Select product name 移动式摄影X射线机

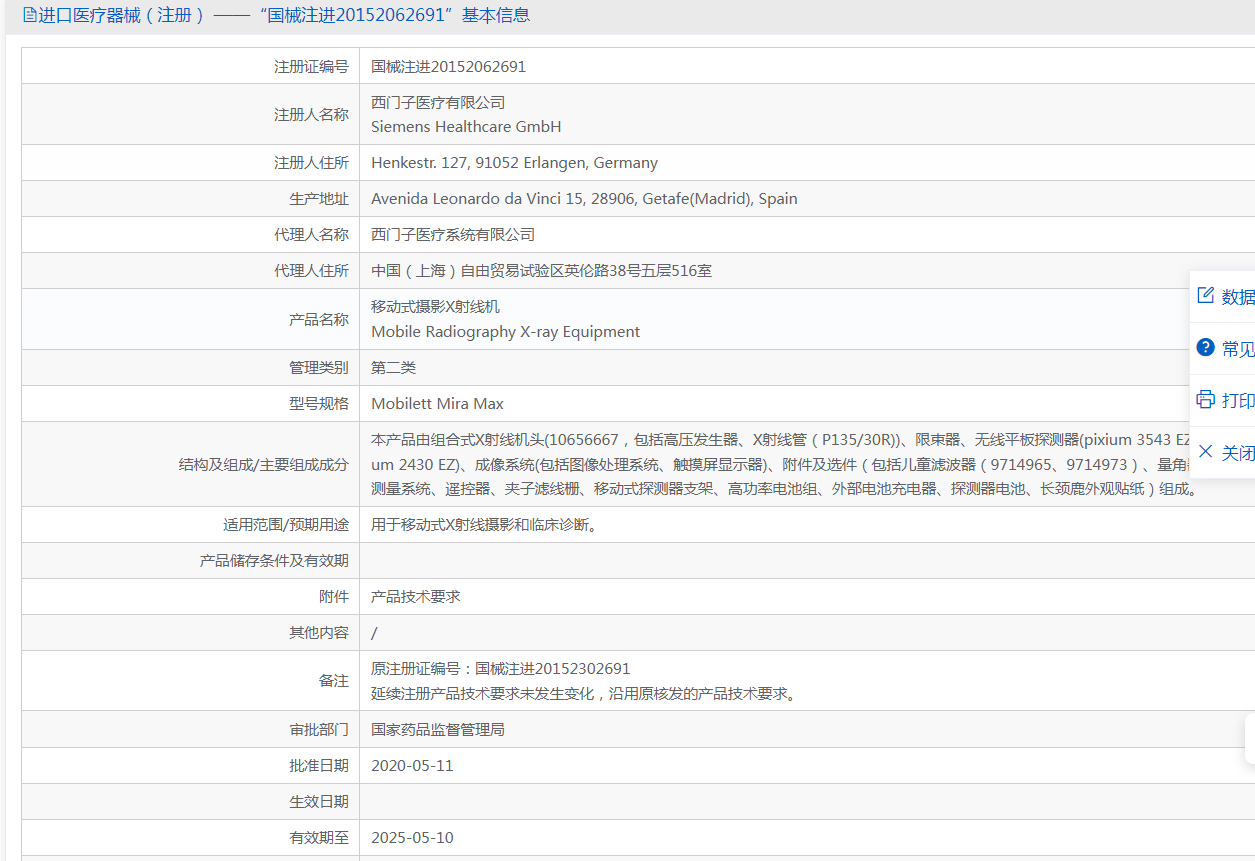tap(435, 306)
